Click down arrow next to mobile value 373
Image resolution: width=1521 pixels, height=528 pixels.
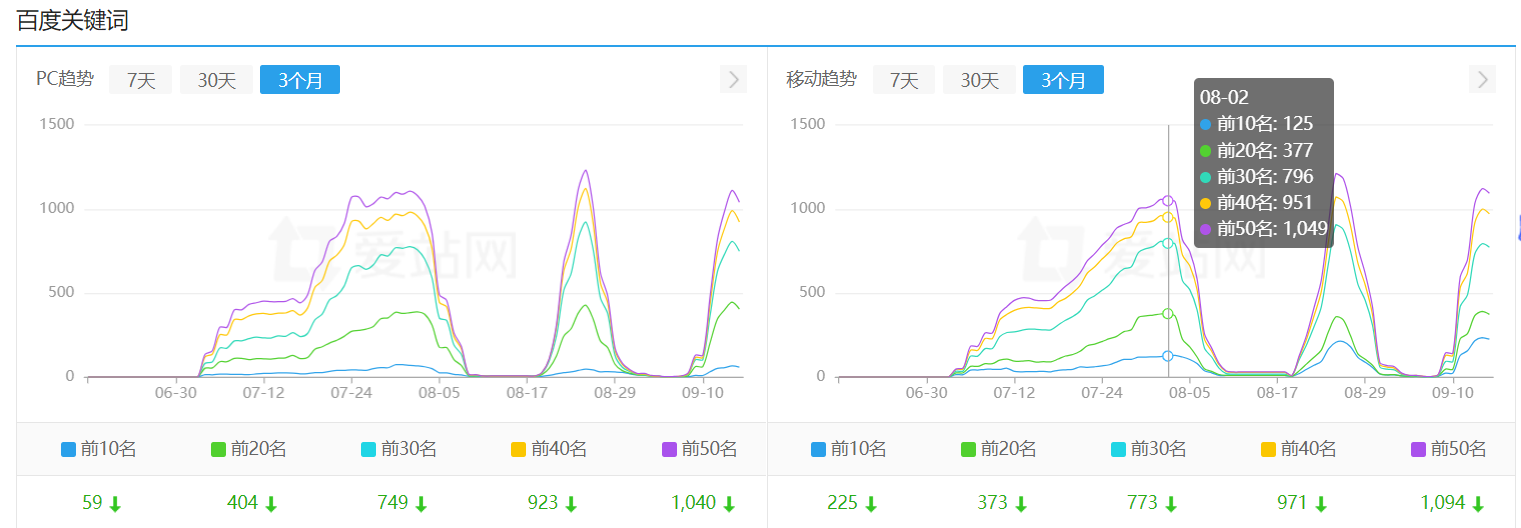tap(1020, 504)
